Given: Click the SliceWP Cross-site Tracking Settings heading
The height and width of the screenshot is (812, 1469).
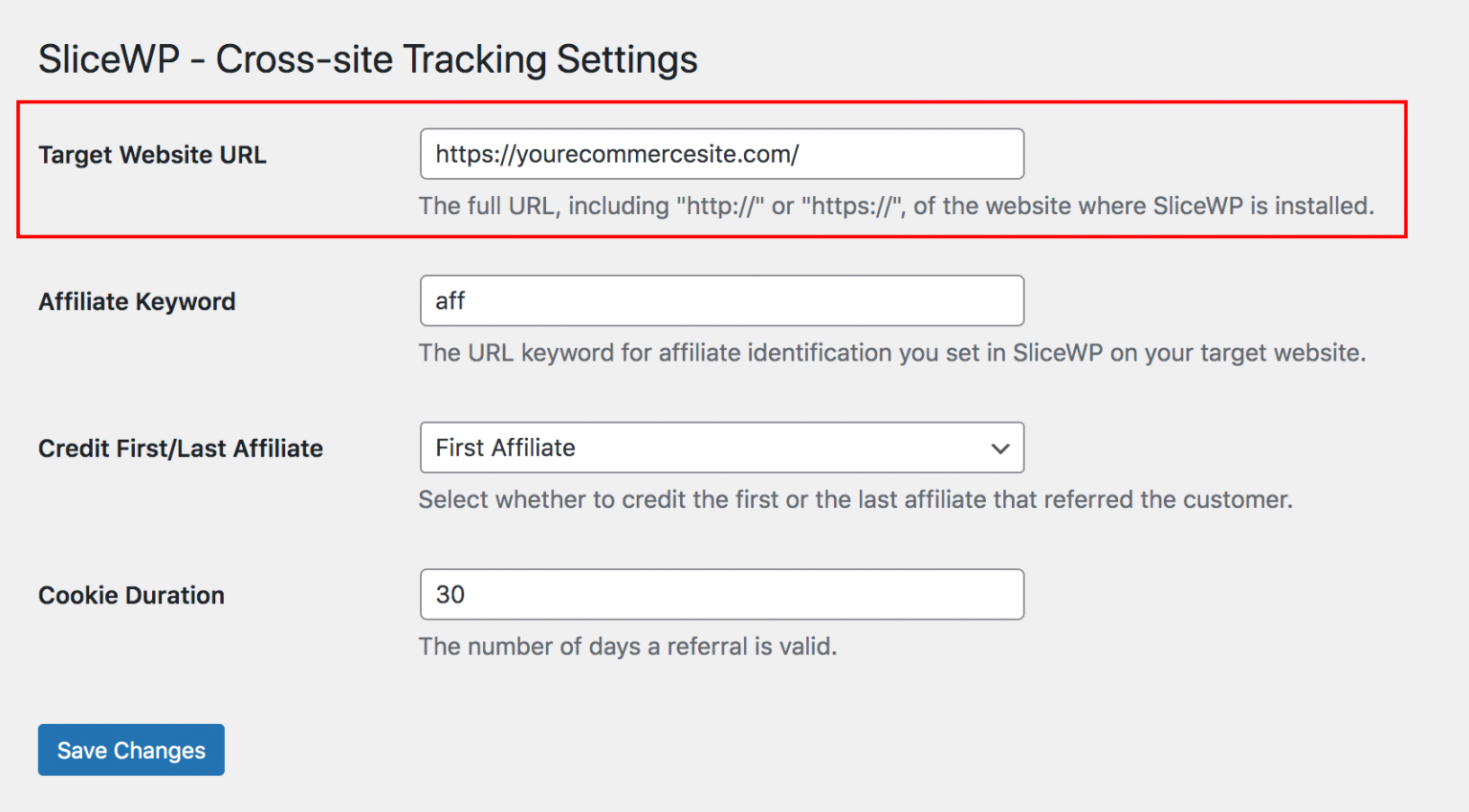Looking at the screenshot, I should click(367, 59).
